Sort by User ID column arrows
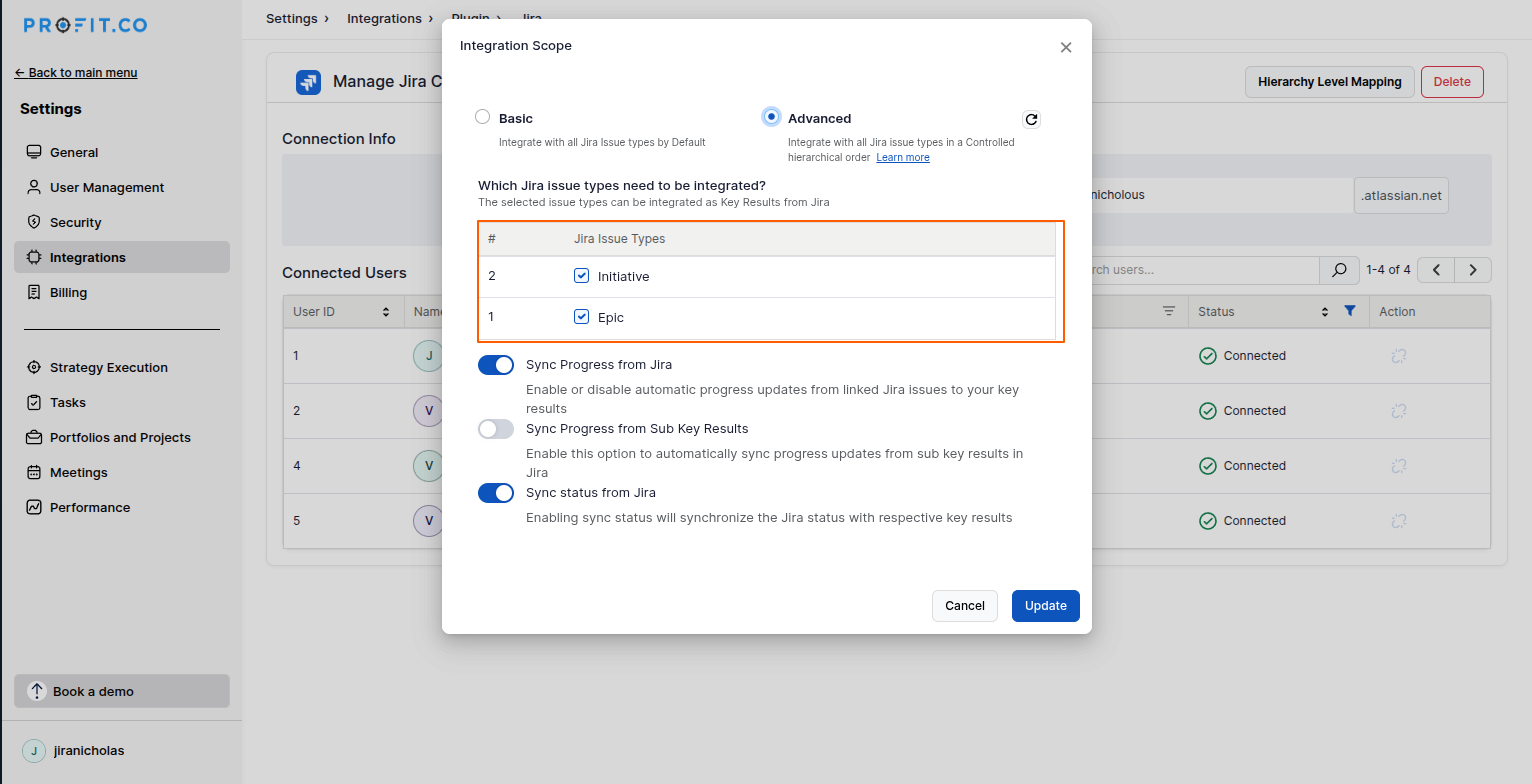Screen dimensions: 1532x784 click(386, 312)
